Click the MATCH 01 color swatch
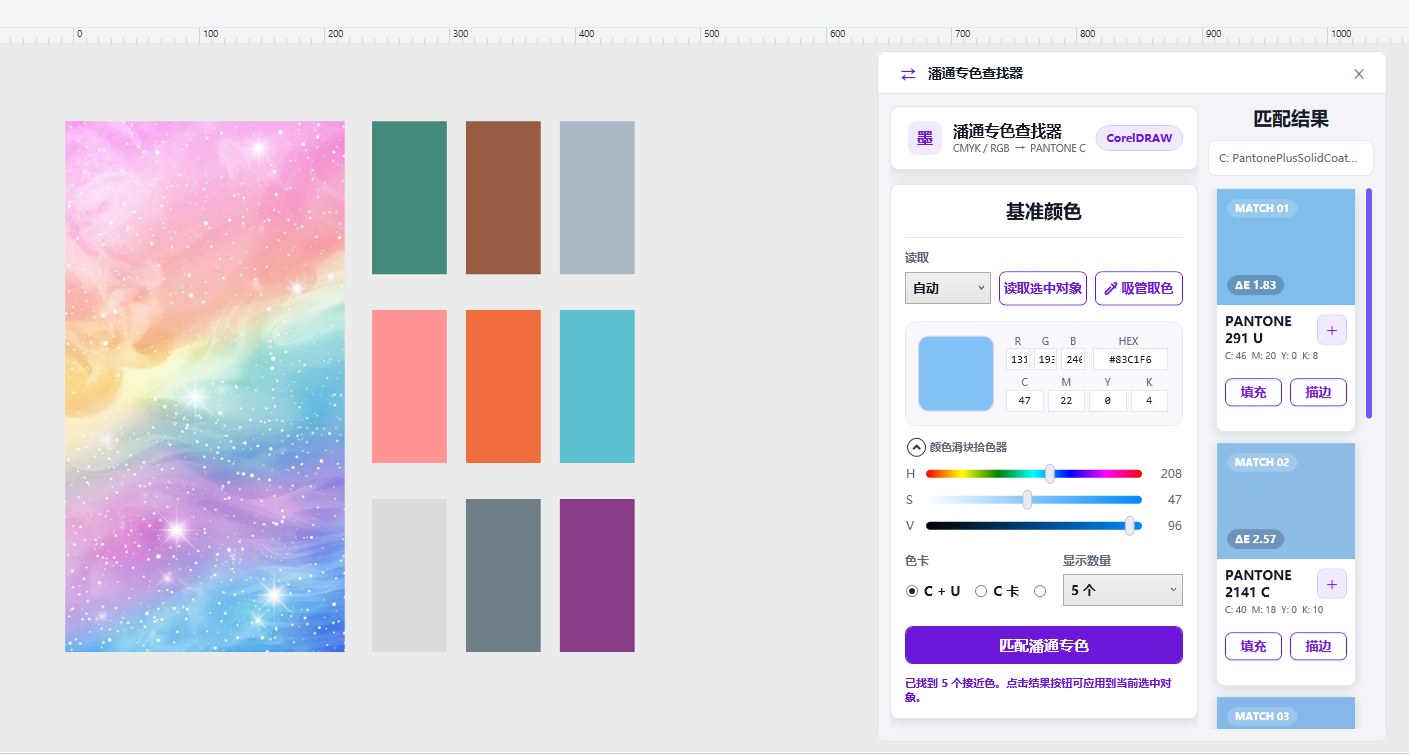 (1286, 247)
